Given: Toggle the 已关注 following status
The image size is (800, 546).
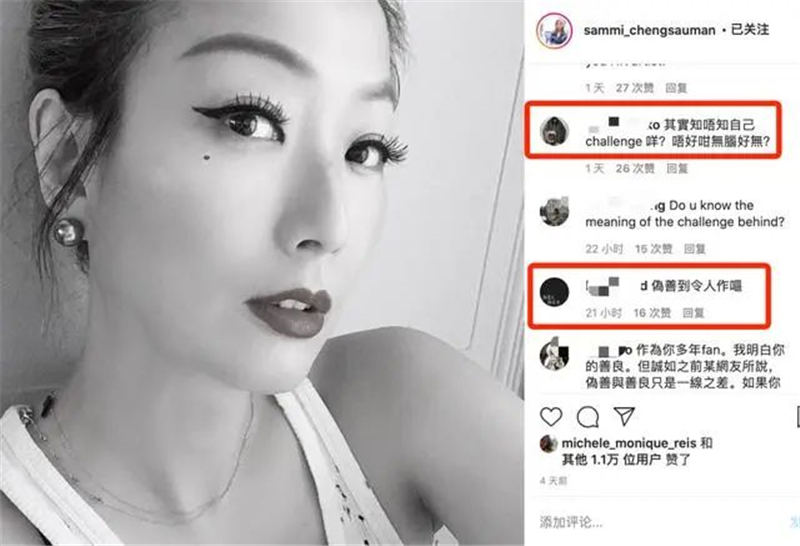Looking at the screenshot, I should point(749,30).
